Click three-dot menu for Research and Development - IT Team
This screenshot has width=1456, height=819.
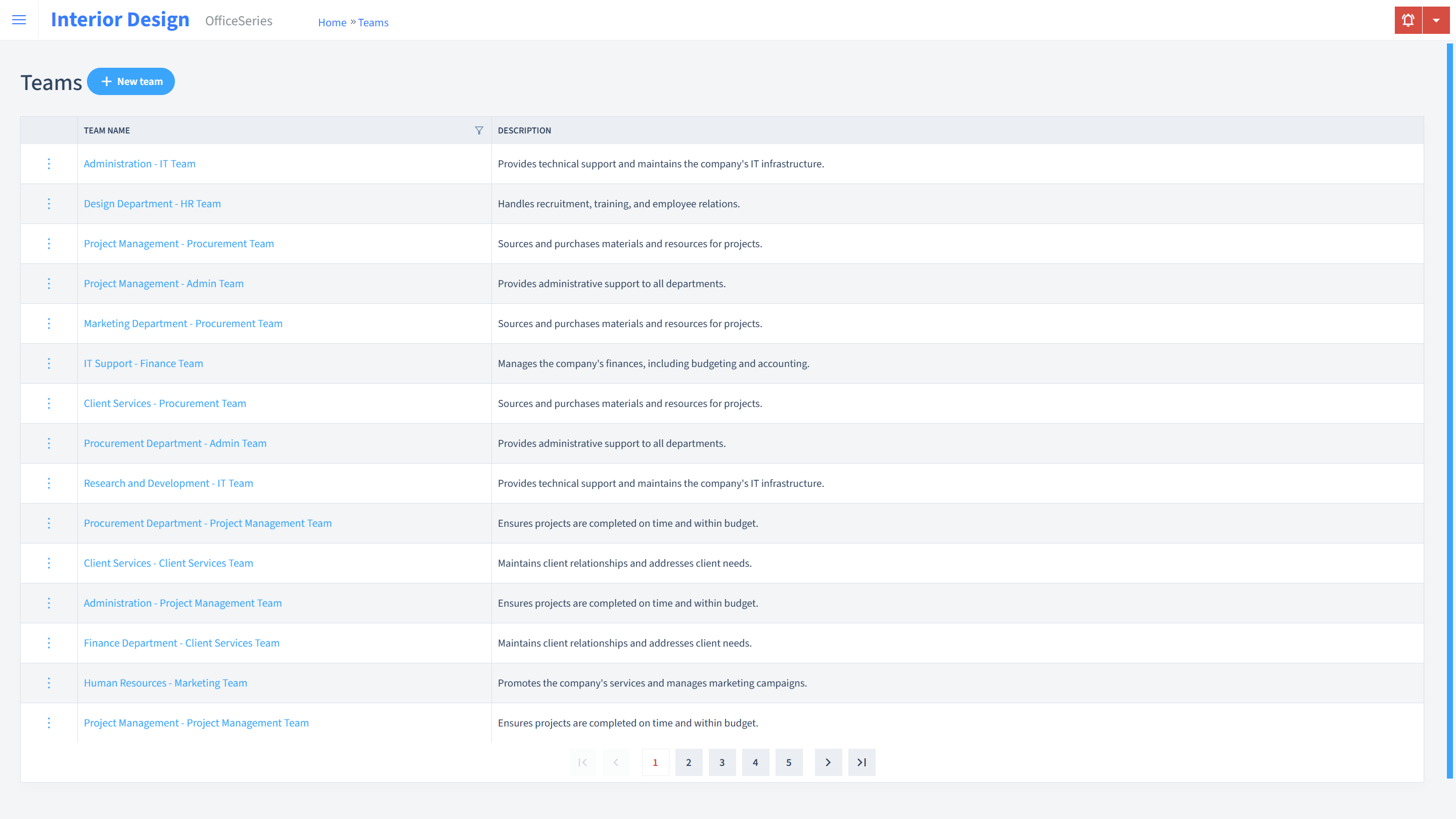(x=48, y=483)
